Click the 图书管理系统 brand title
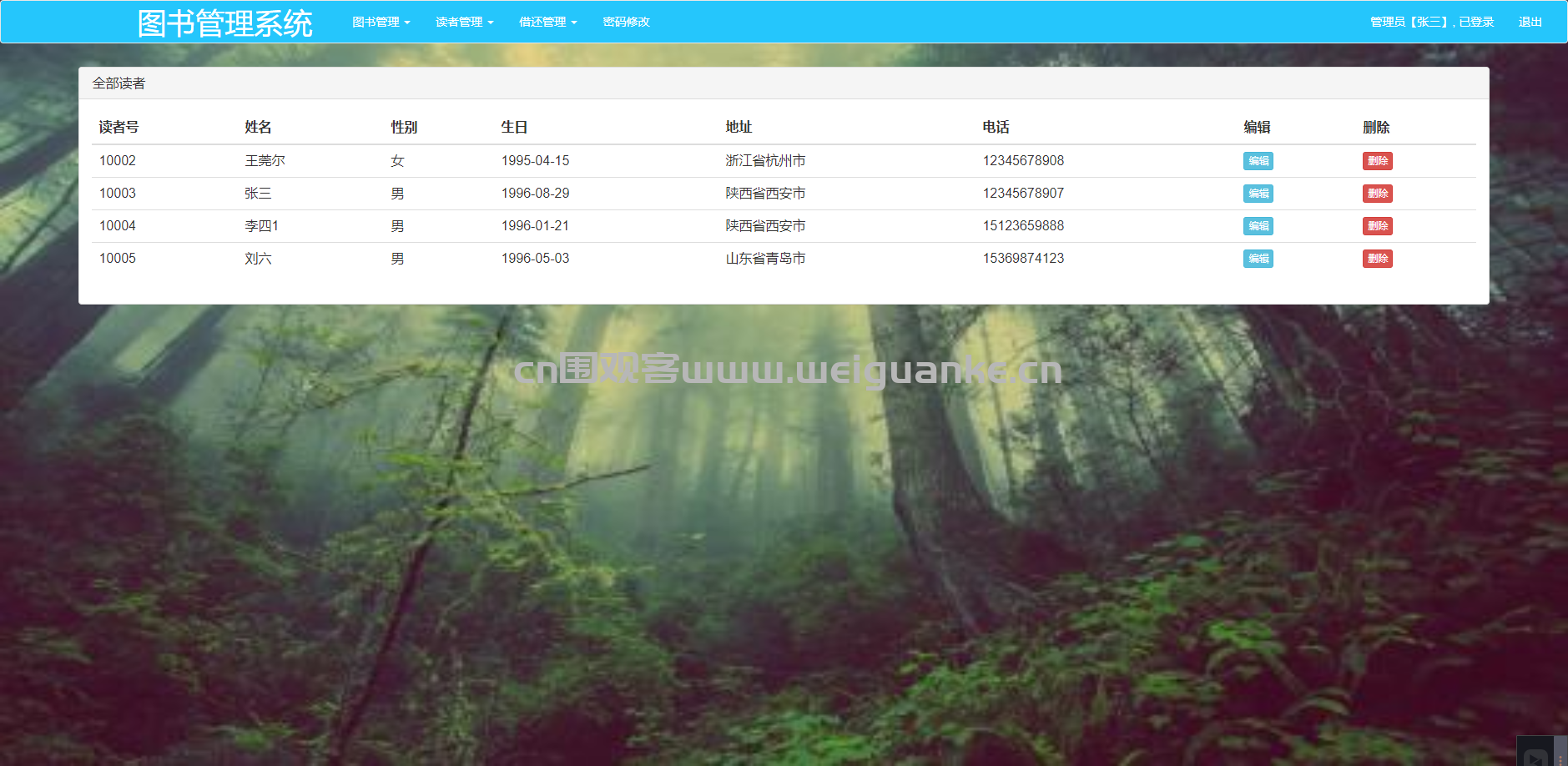The image size is (1568, 766). (x=225, y=23)
